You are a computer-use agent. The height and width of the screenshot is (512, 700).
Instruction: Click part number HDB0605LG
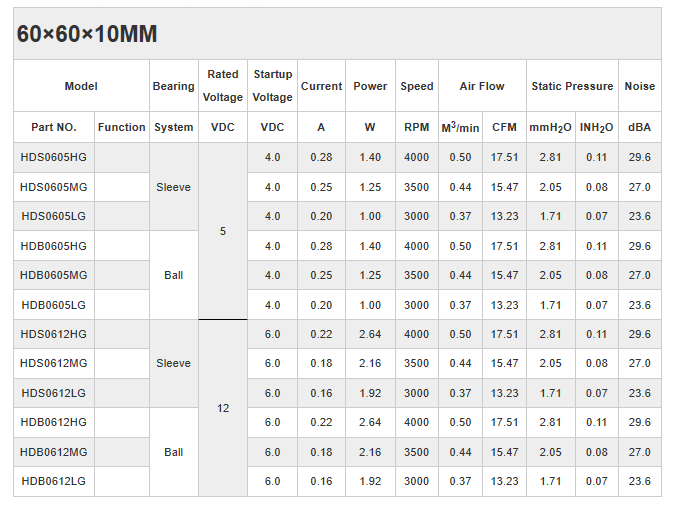[x=54, y=305]
